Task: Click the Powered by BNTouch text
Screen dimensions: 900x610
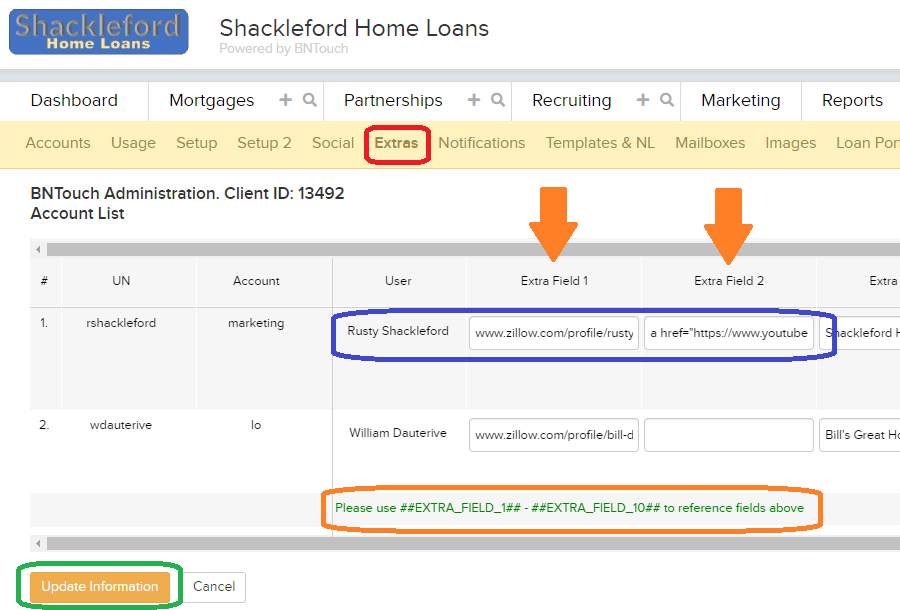Action: (284, 49)
